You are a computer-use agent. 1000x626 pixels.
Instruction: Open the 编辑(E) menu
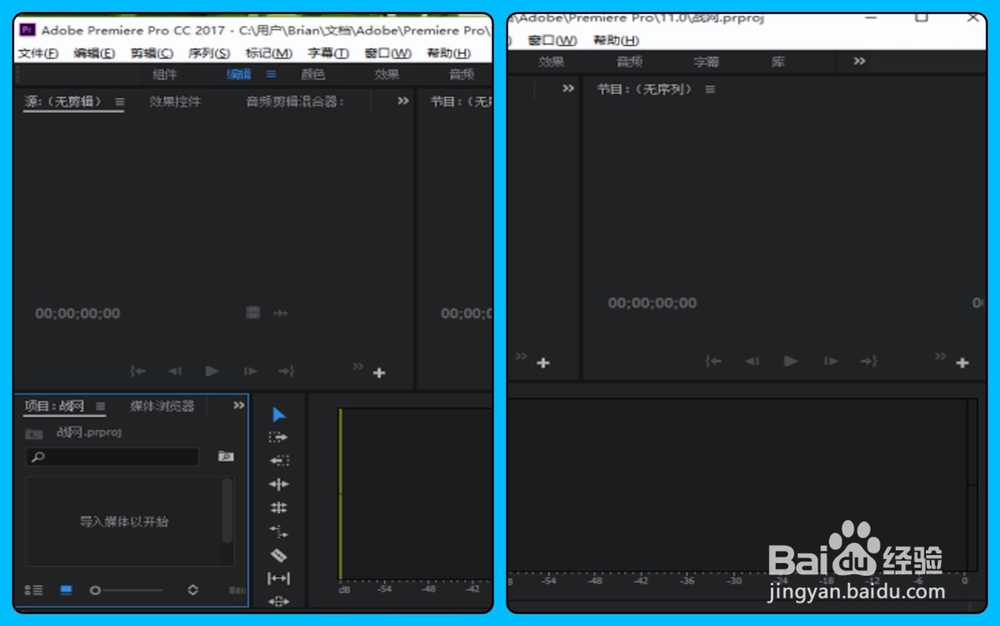94,54
